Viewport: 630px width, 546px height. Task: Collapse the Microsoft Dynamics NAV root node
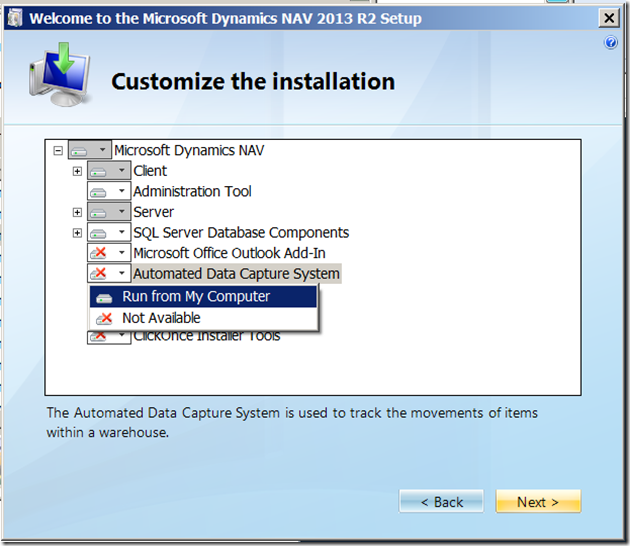click(x=58, y=151)
